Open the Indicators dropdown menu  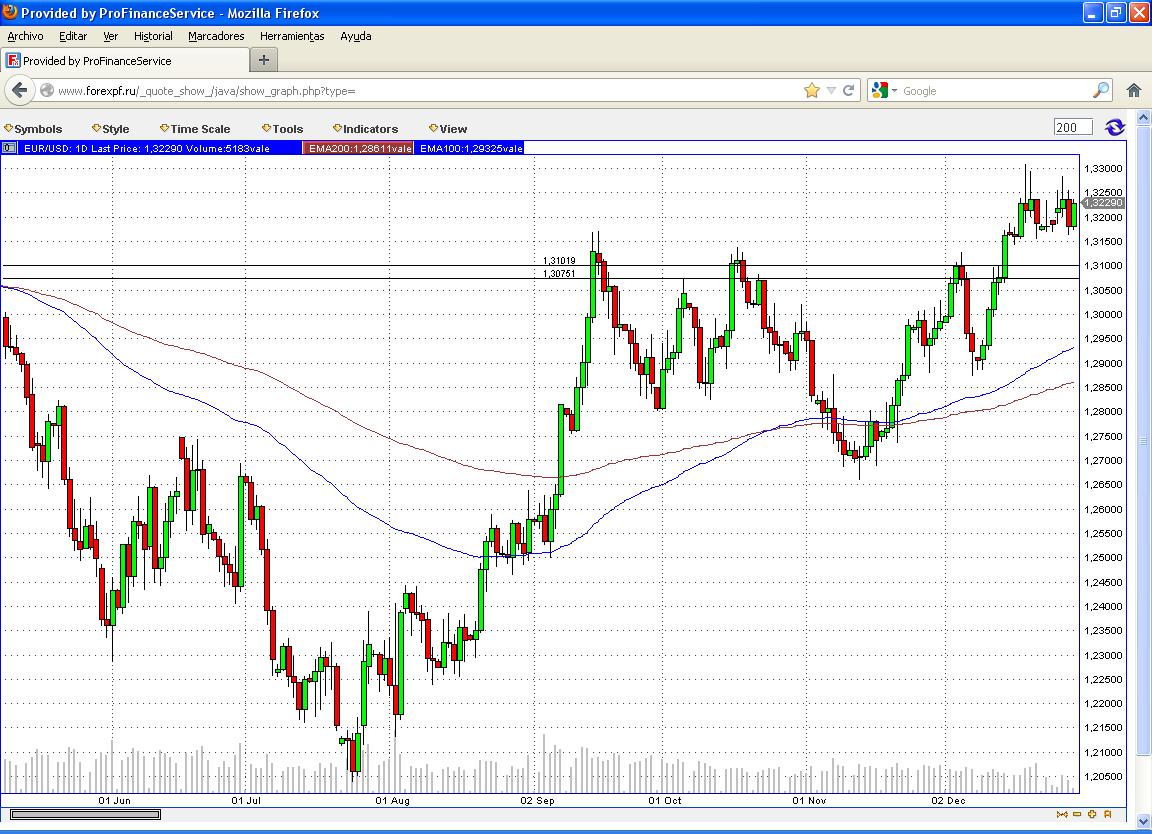(366, 129)
